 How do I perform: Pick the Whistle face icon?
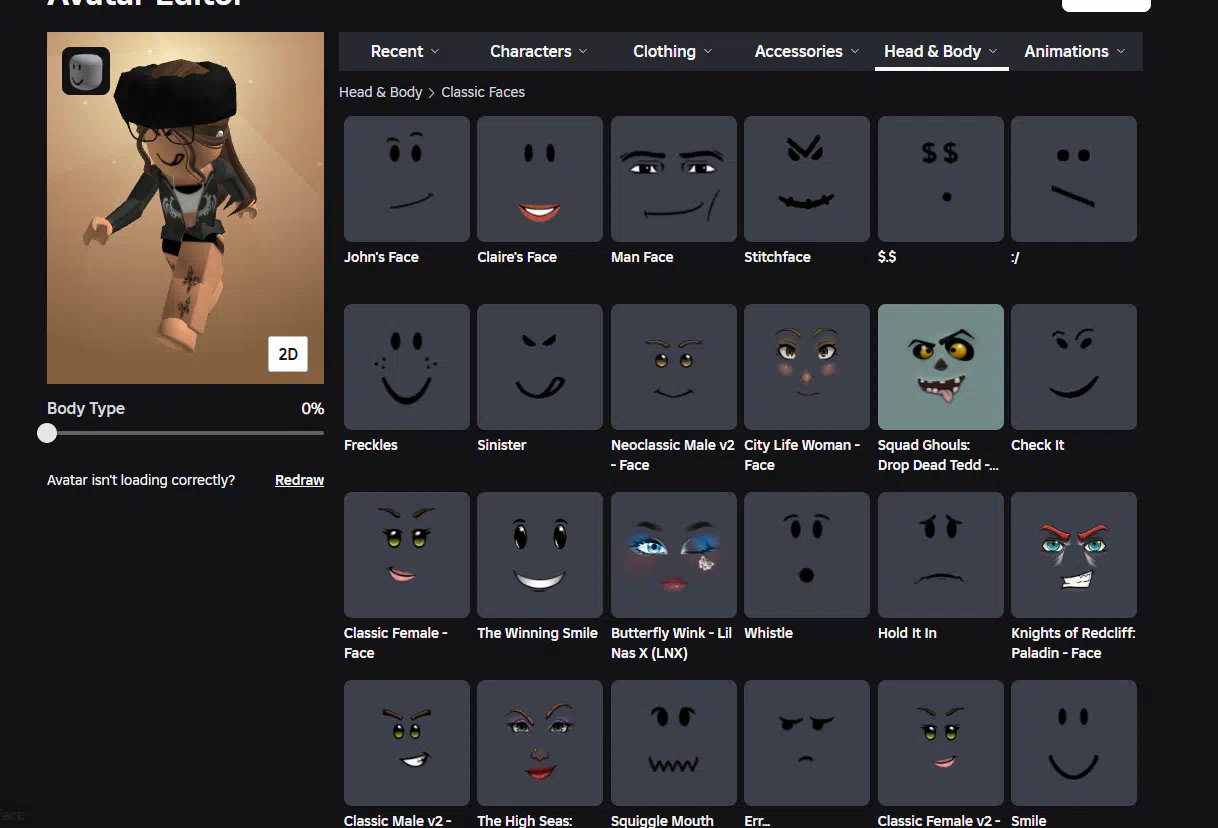point(807,555)
